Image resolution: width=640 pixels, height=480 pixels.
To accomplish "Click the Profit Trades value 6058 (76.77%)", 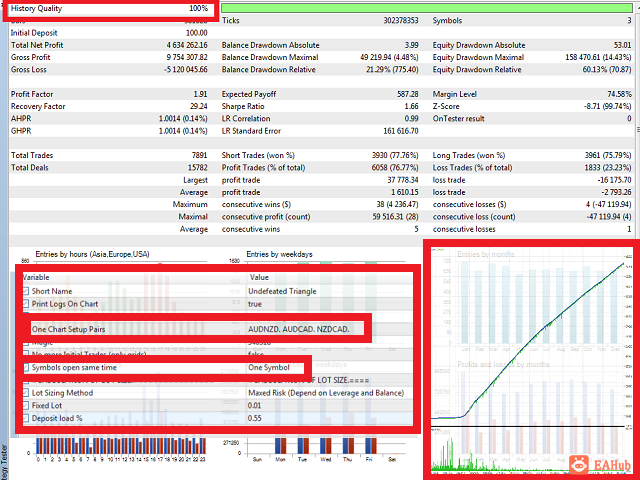I will (395, 167).
